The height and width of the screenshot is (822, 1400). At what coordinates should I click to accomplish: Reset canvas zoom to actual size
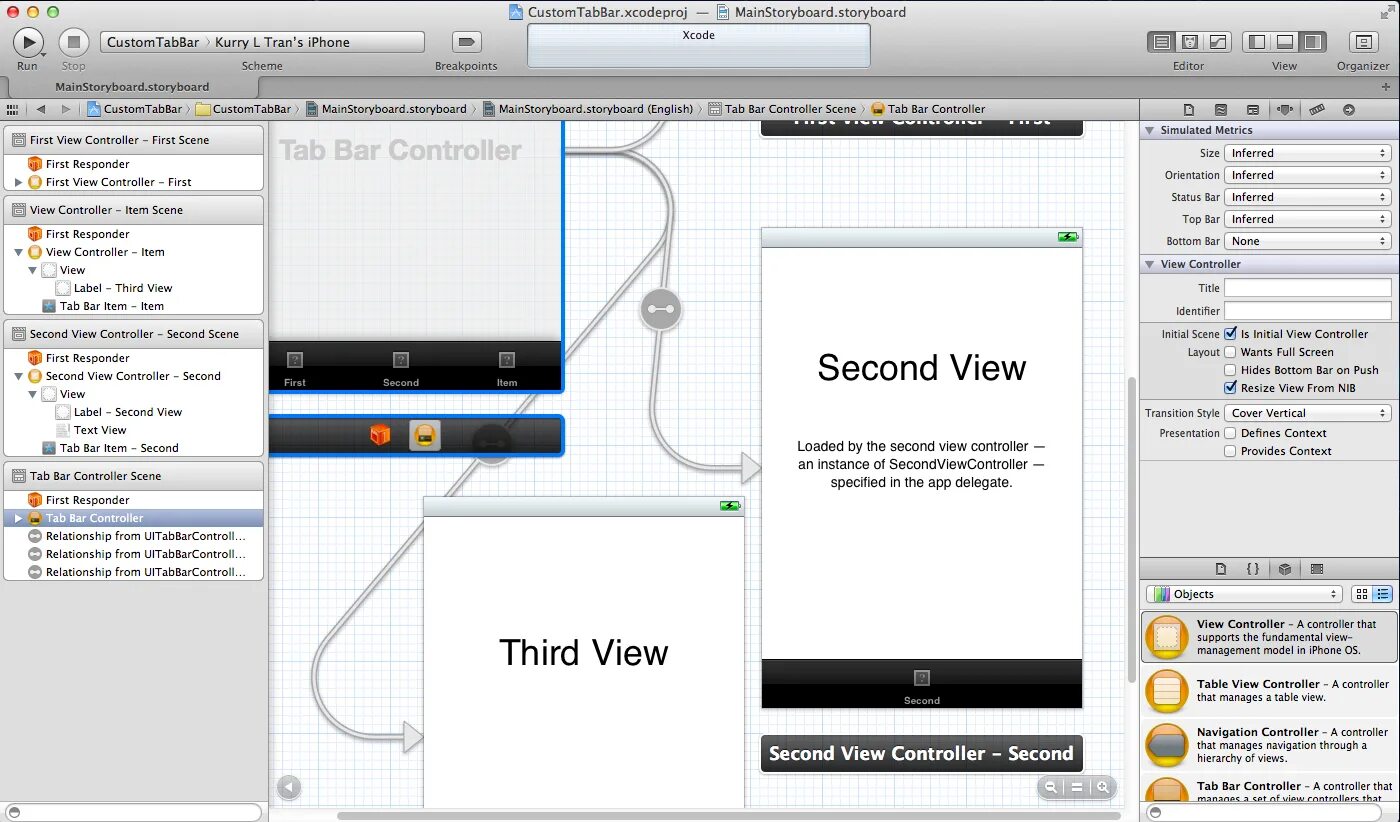tap(1077, 787)
